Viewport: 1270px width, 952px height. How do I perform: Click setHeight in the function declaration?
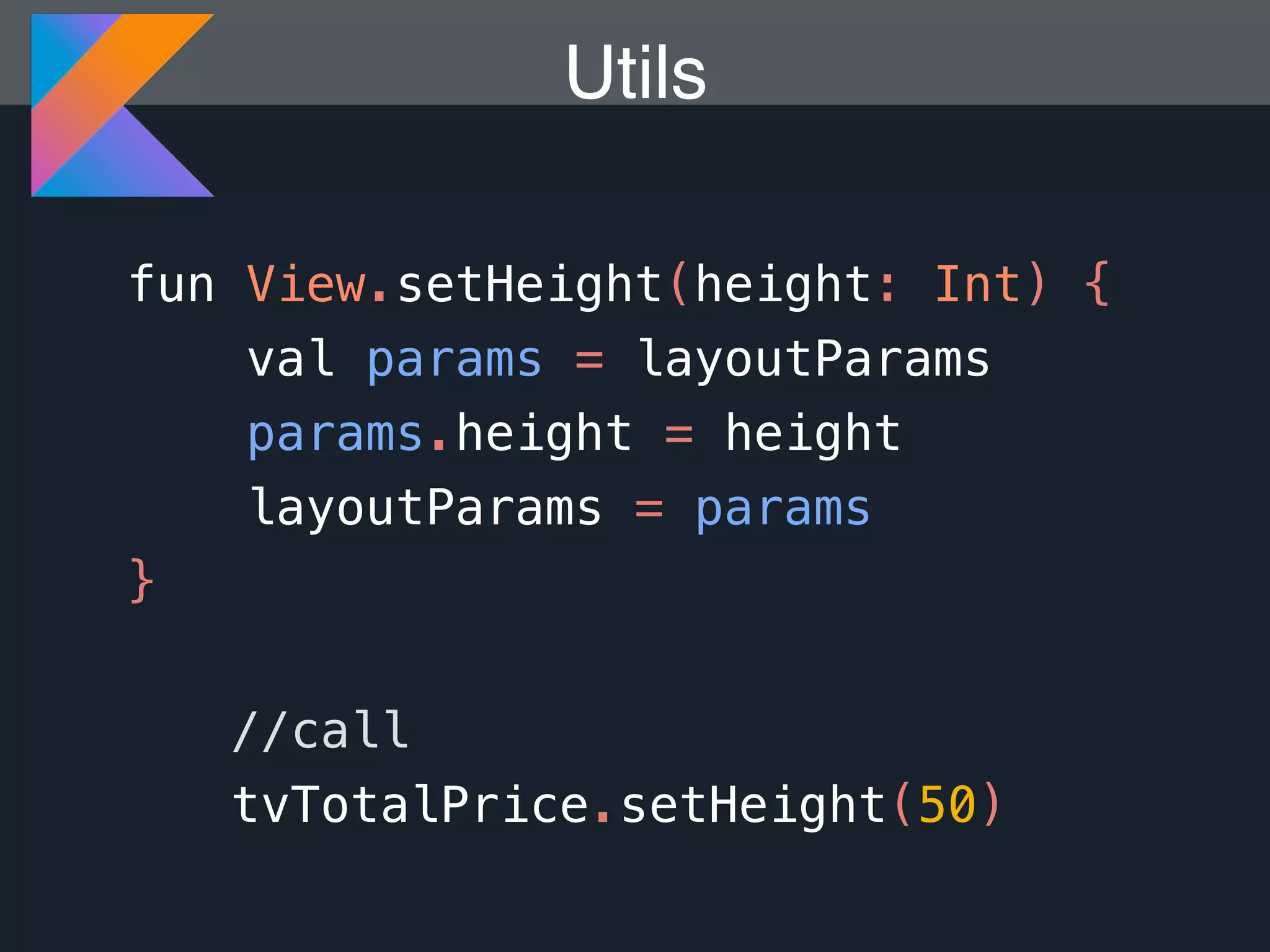click(530, 284)
